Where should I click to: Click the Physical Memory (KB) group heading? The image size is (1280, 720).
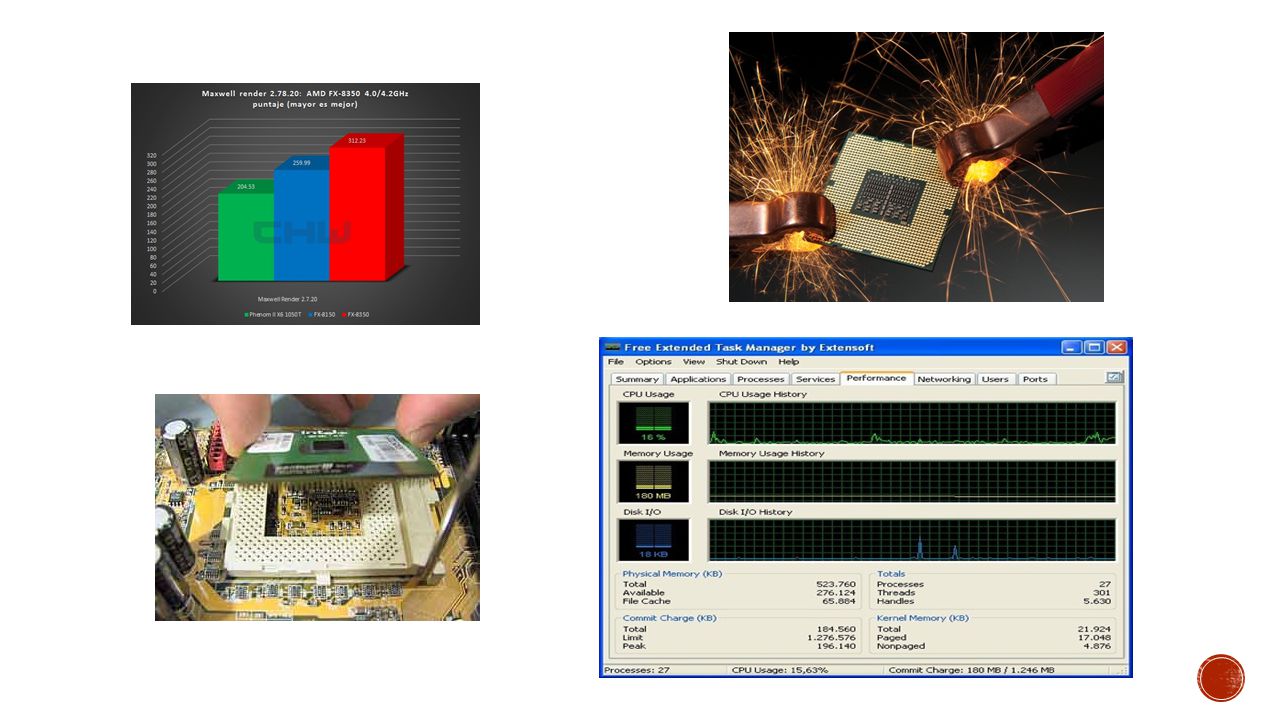pos(672,574)
